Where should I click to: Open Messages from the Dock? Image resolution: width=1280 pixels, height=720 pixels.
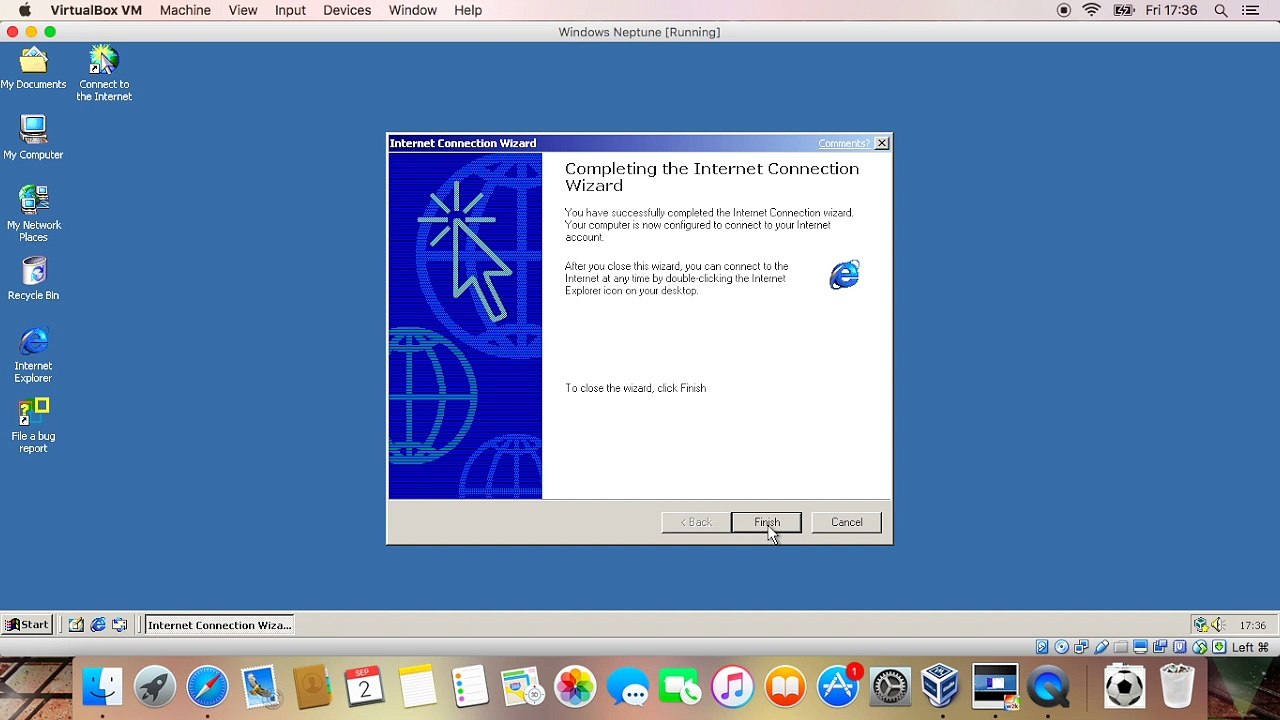627,688
